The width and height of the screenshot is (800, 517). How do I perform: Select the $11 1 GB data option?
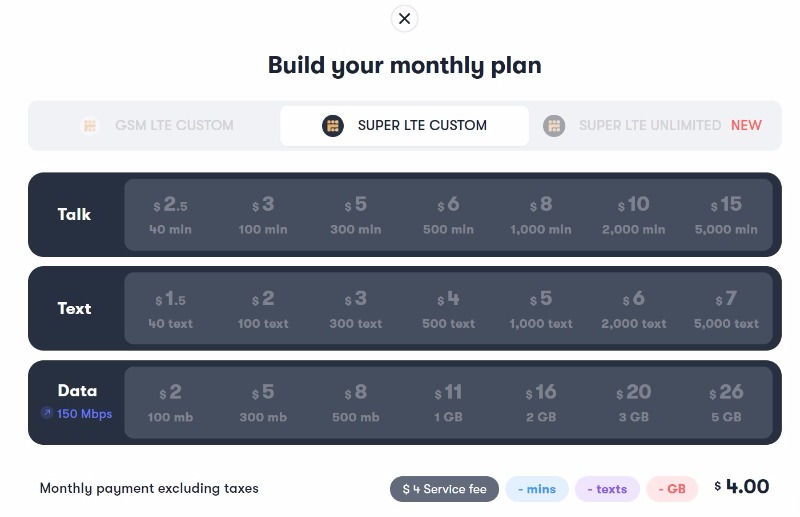coord(448,403)
